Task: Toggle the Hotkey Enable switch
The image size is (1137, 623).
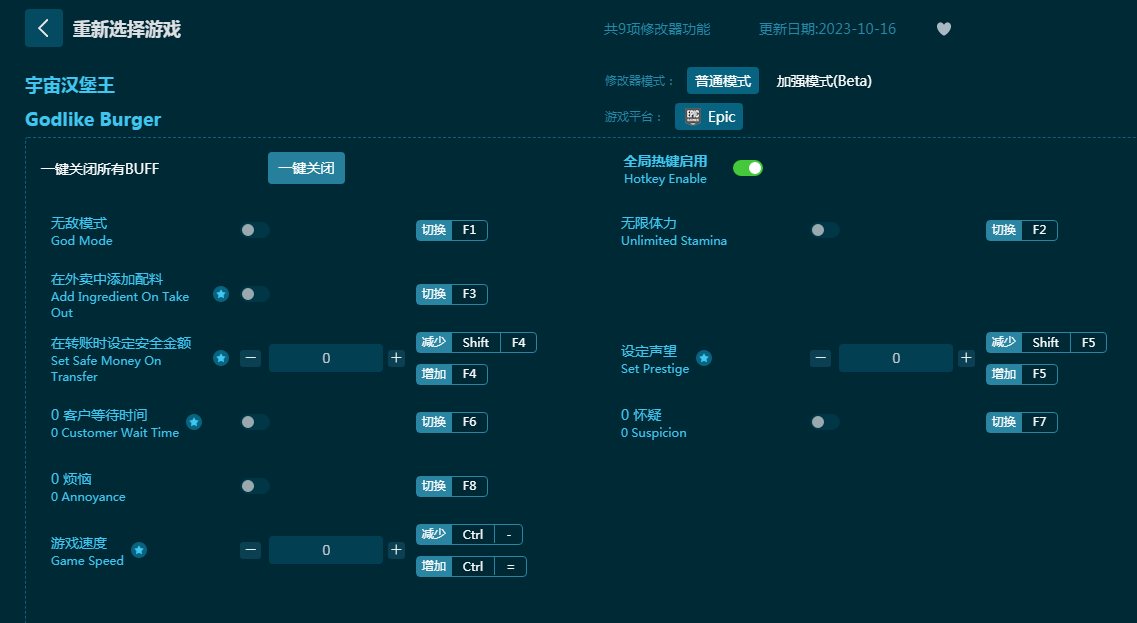Action: click(748, 168)
